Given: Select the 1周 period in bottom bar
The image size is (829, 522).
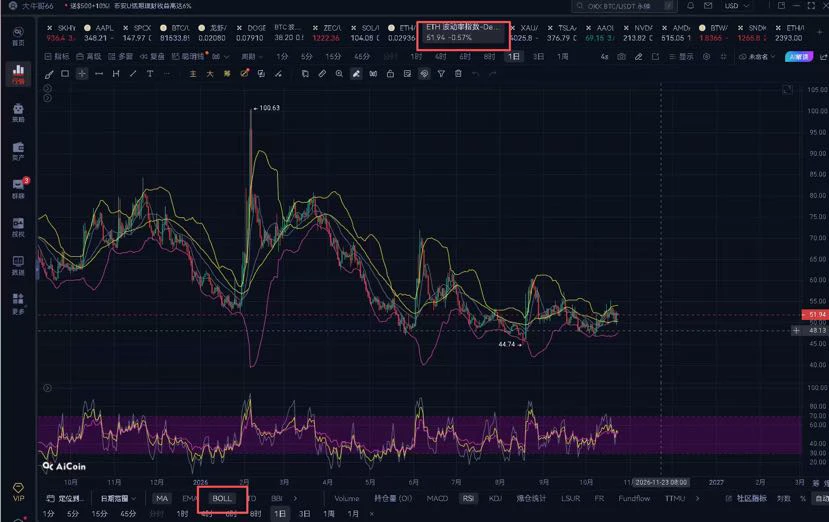Looking at the screenshot, I should (329, 514).
